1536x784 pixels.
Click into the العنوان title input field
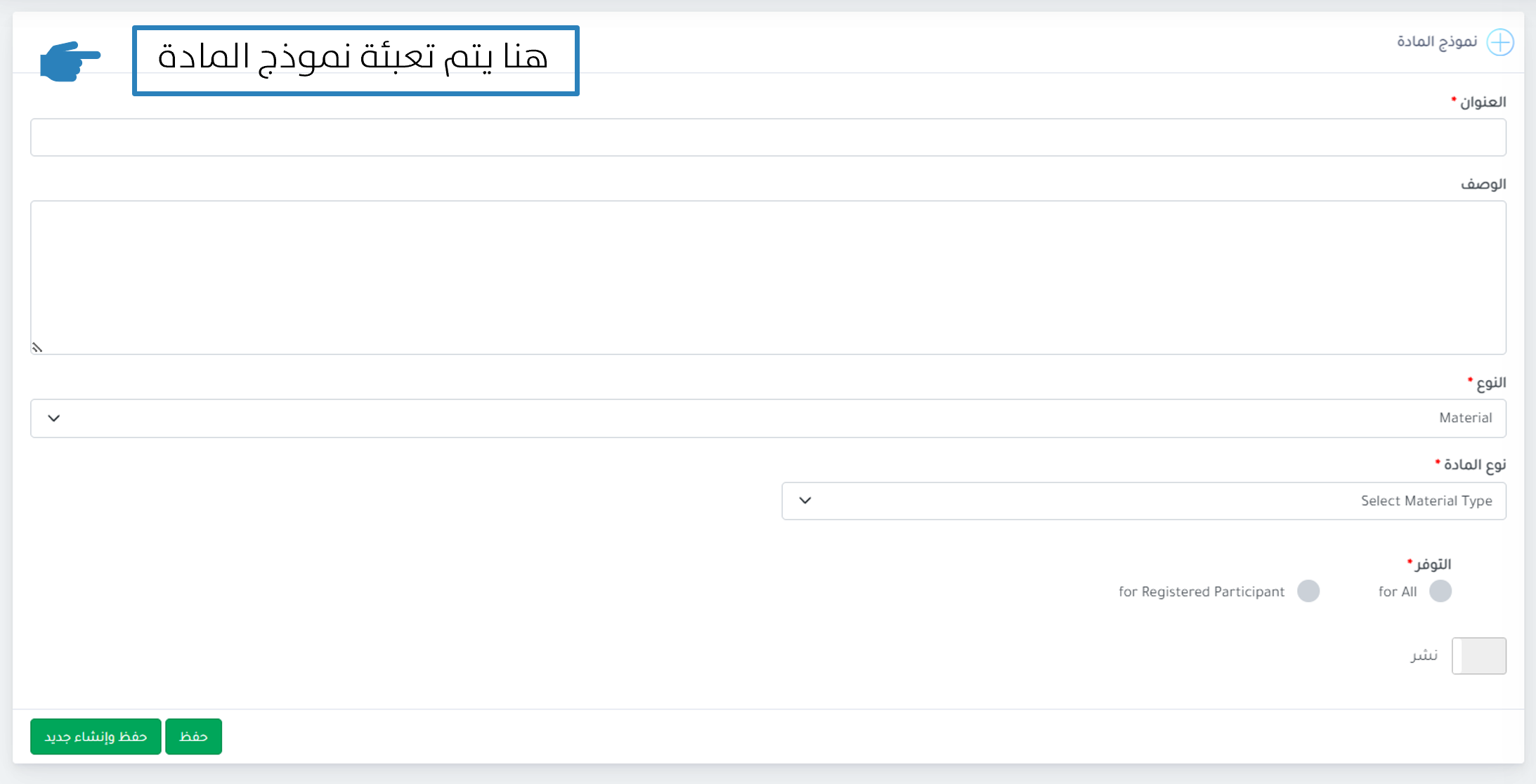[768, 137]
